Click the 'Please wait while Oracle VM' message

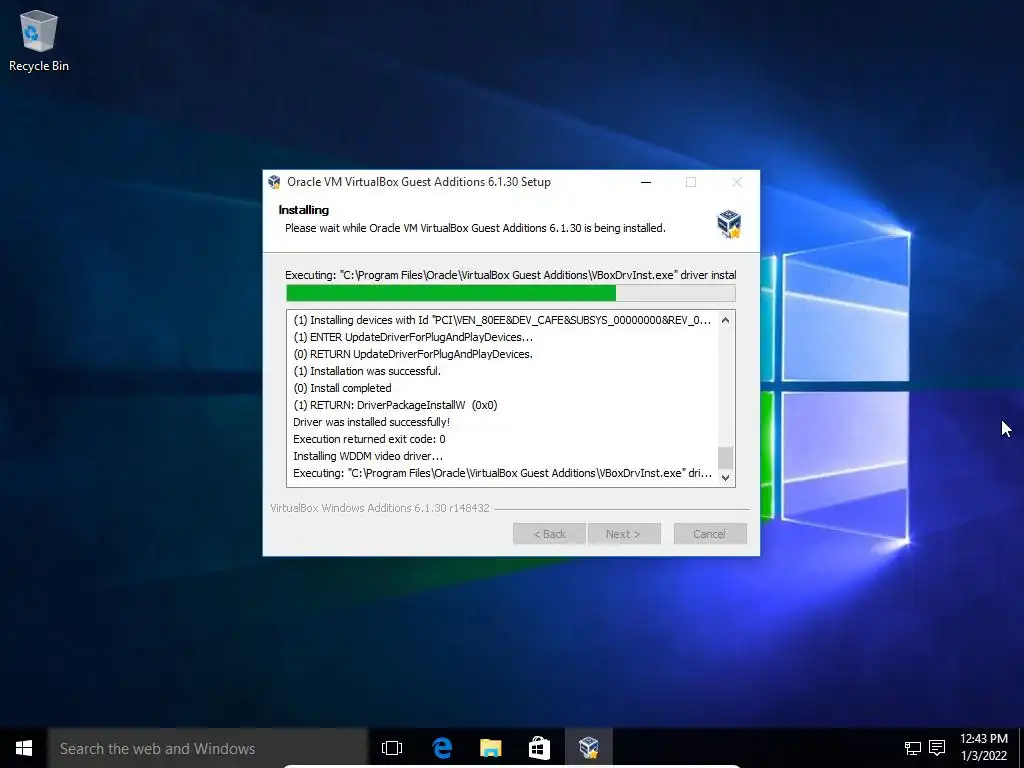(x=475, y=228)
